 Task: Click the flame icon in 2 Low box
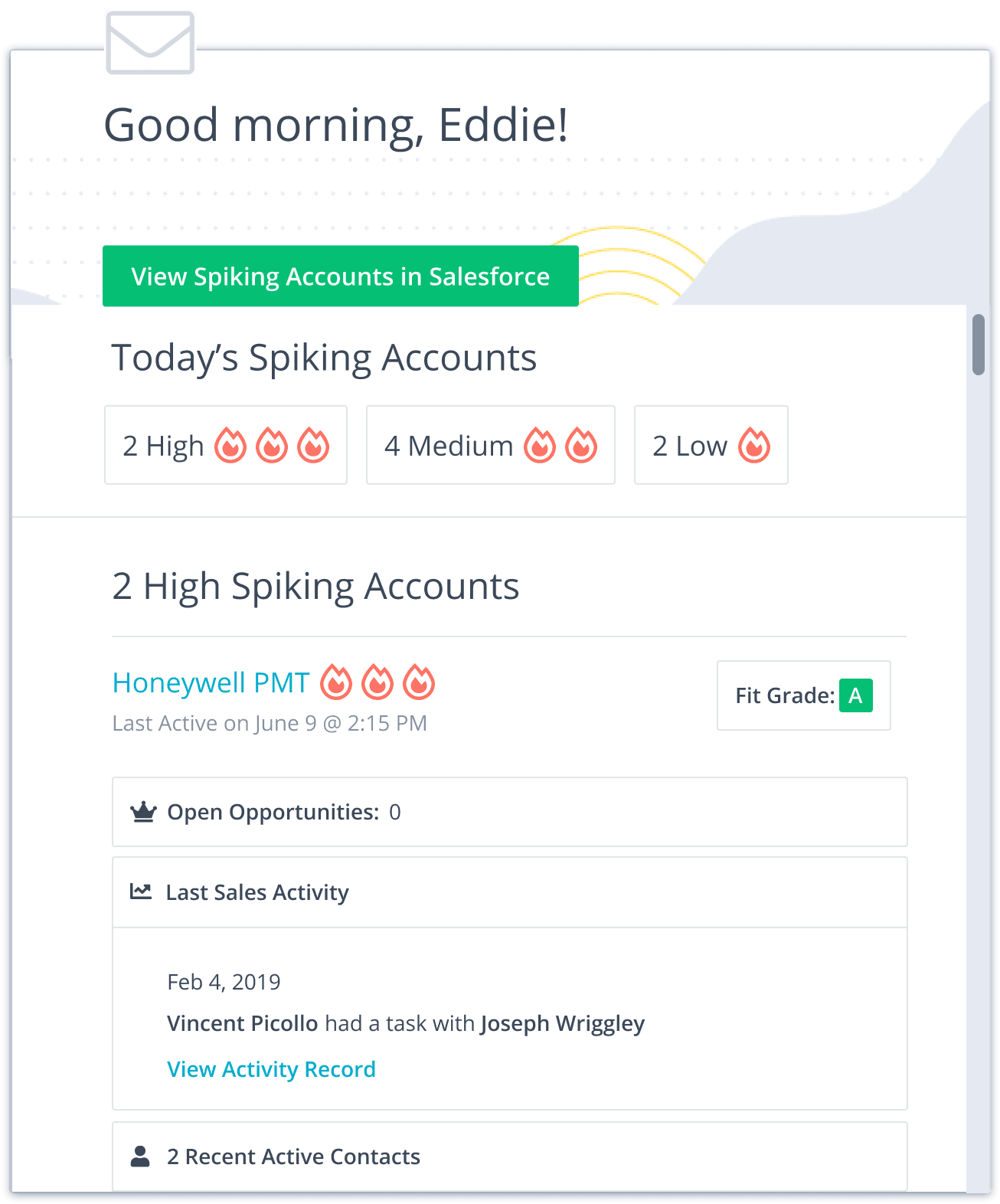(754, 446)
